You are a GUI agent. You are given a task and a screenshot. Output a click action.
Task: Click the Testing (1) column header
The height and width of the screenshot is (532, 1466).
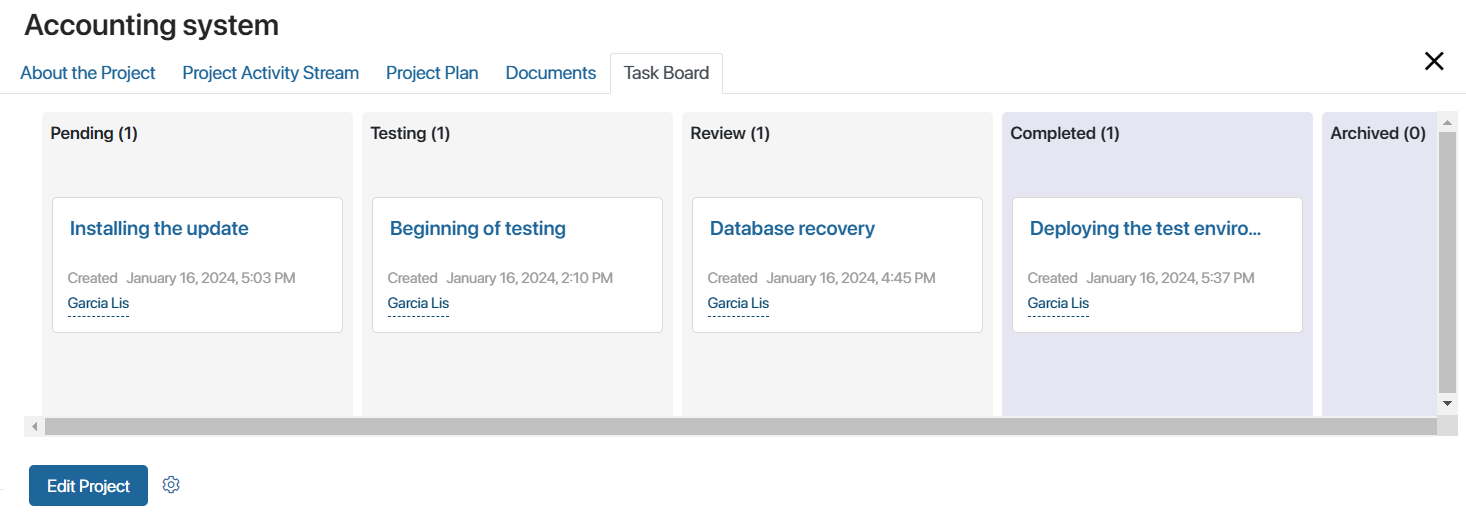[410, 133]
